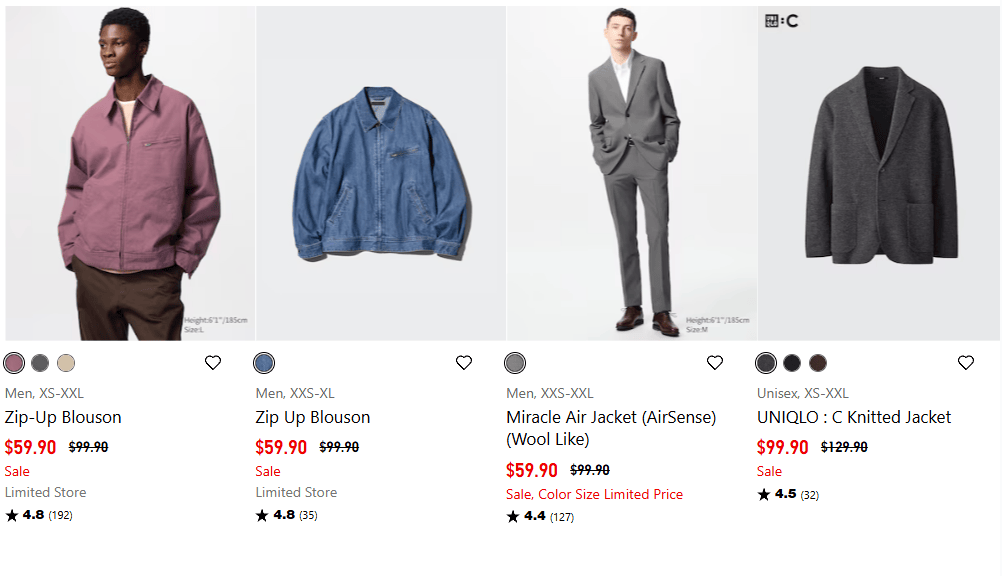Wishlist the UNIQLO : C Knitted Jacket
Screen dimensions: 1002x576
(x=966, y=363)
